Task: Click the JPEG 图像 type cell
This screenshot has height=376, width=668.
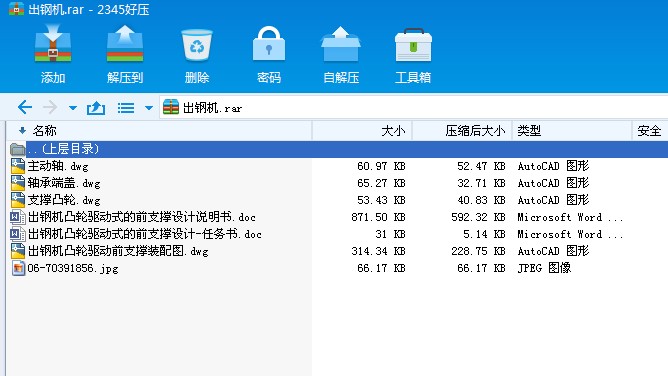Action: pyautogui.click(x=544, y=268)
